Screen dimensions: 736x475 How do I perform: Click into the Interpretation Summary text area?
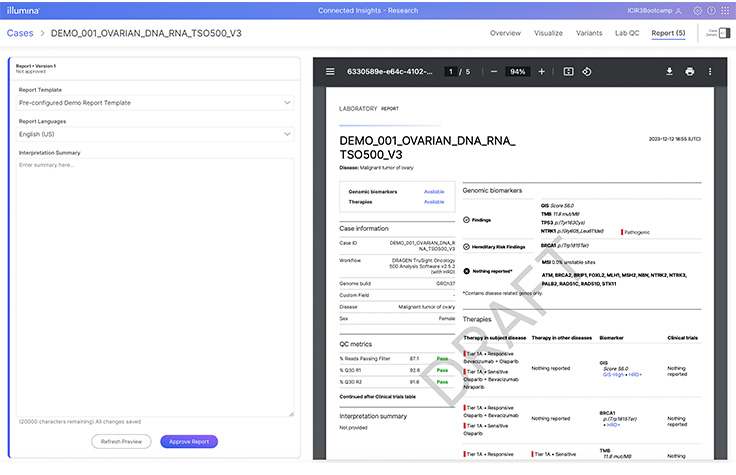coord(156,285)
